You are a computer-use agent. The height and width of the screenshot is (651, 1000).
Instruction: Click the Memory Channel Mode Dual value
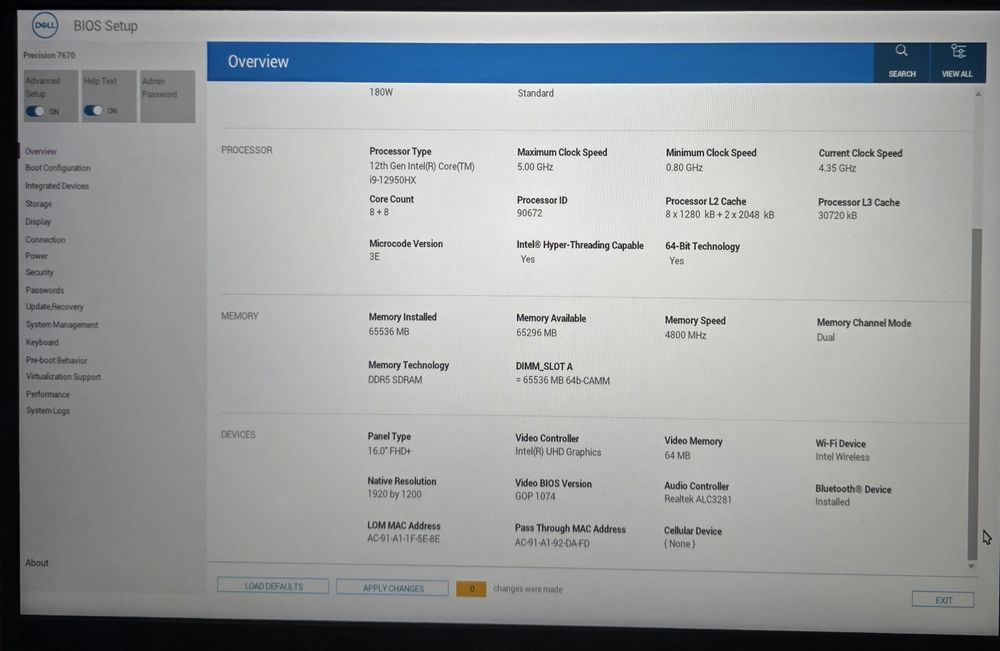click(x=825, y=337)
